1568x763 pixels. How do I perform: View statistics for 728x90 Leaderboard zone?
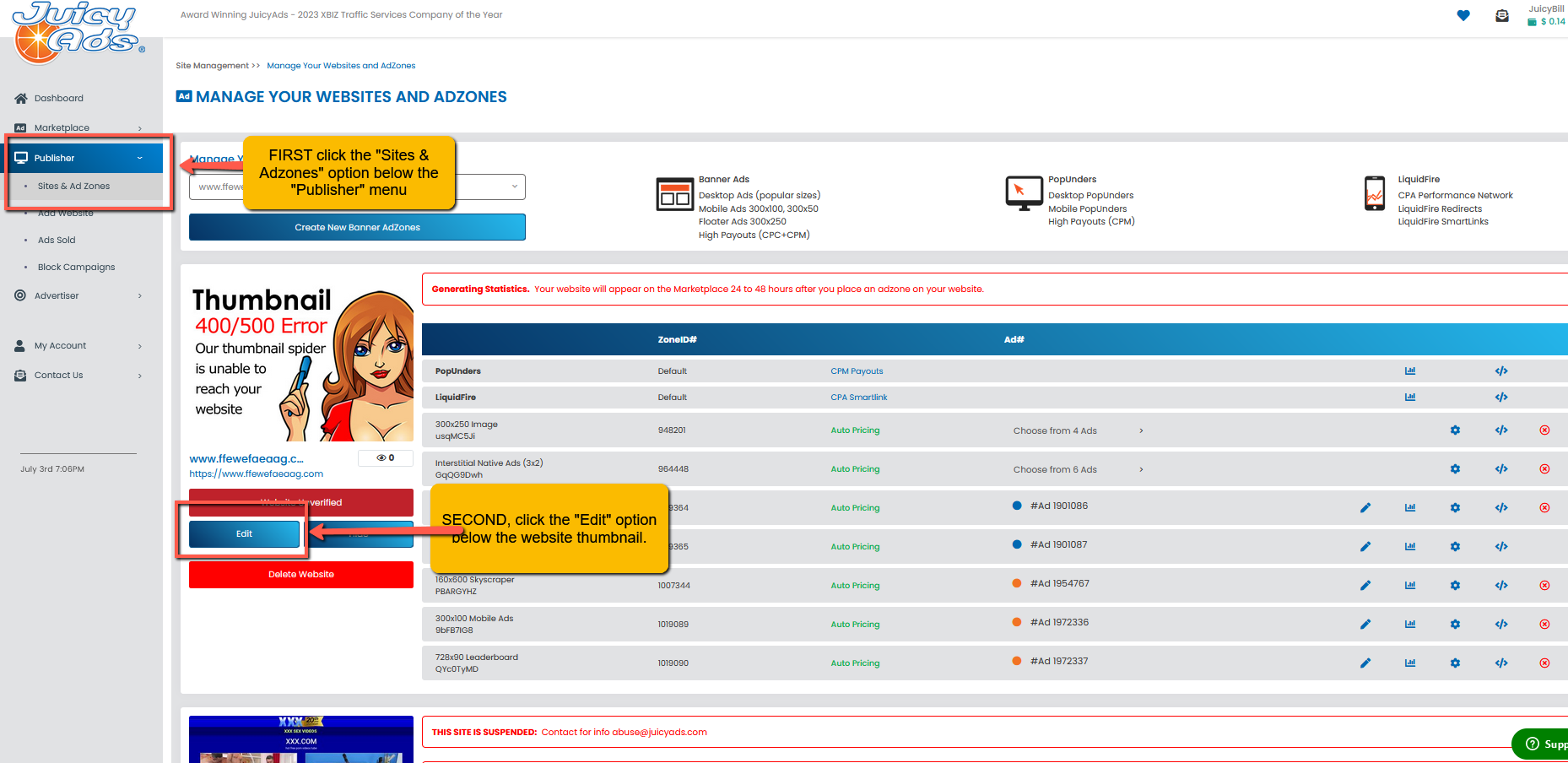tap(1410, 663)
